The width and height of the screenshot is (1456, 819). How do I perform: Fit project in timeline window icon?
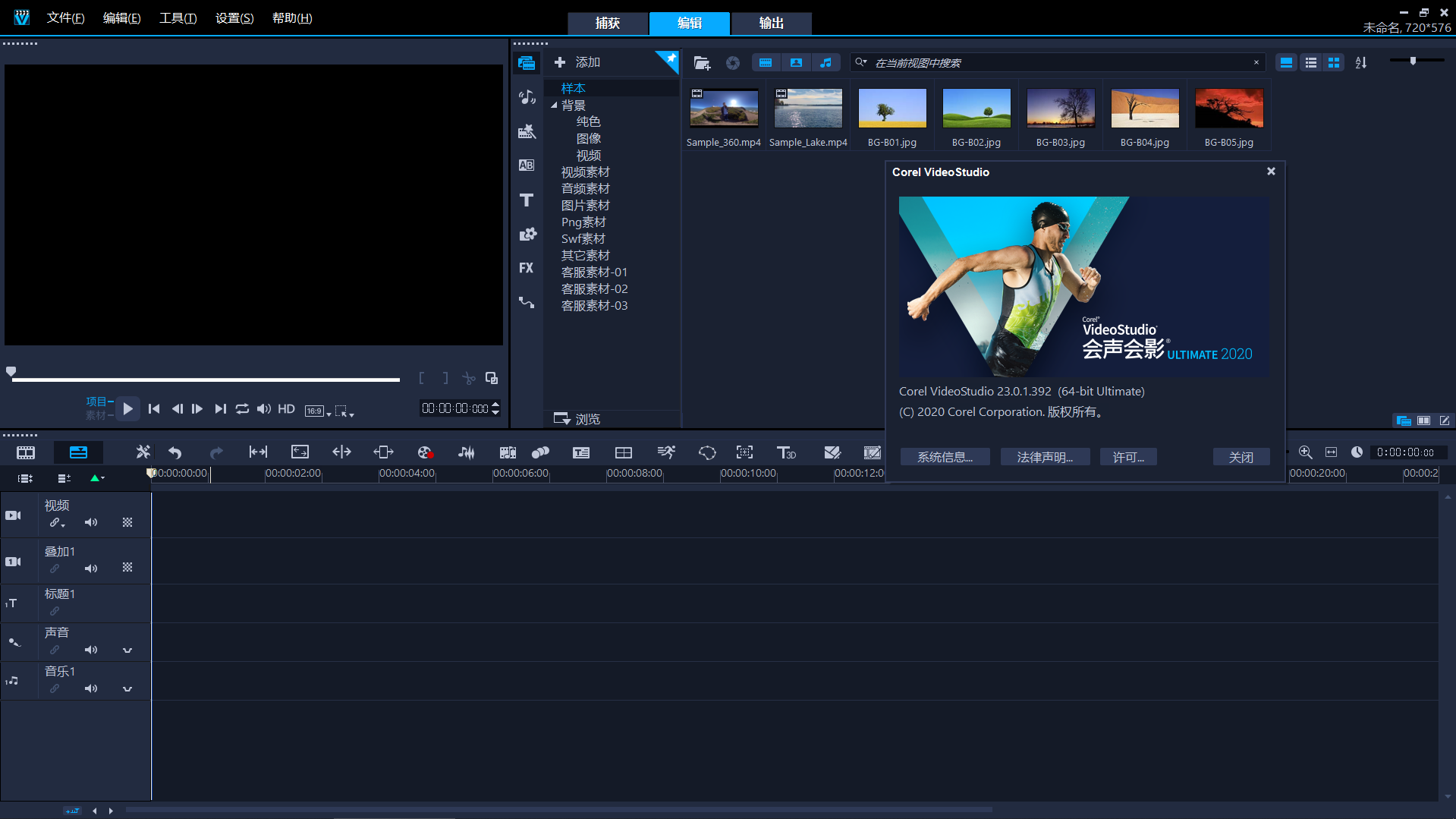(1331, 452)
